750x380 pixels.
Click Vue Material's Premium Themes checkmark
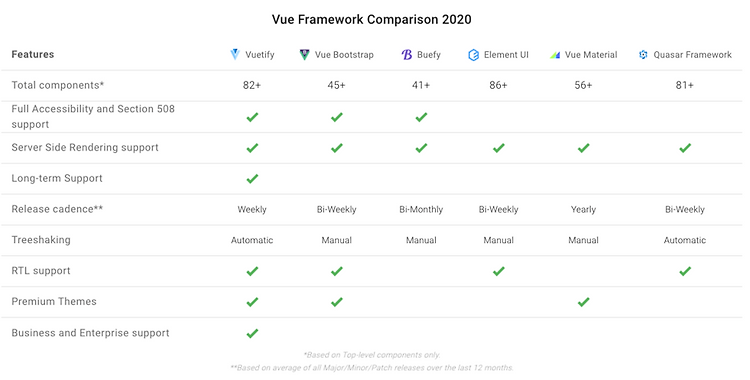583,302
